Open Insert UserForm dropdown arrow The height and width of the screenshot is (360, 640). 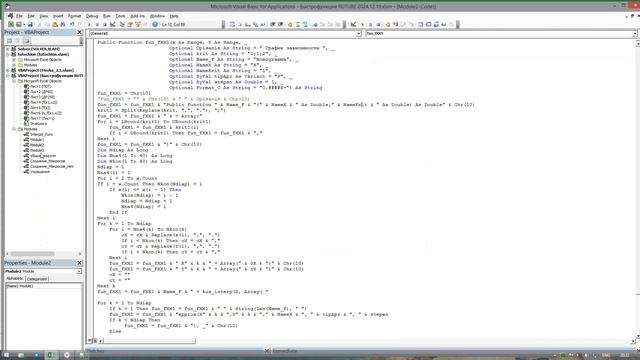[24, 24]
